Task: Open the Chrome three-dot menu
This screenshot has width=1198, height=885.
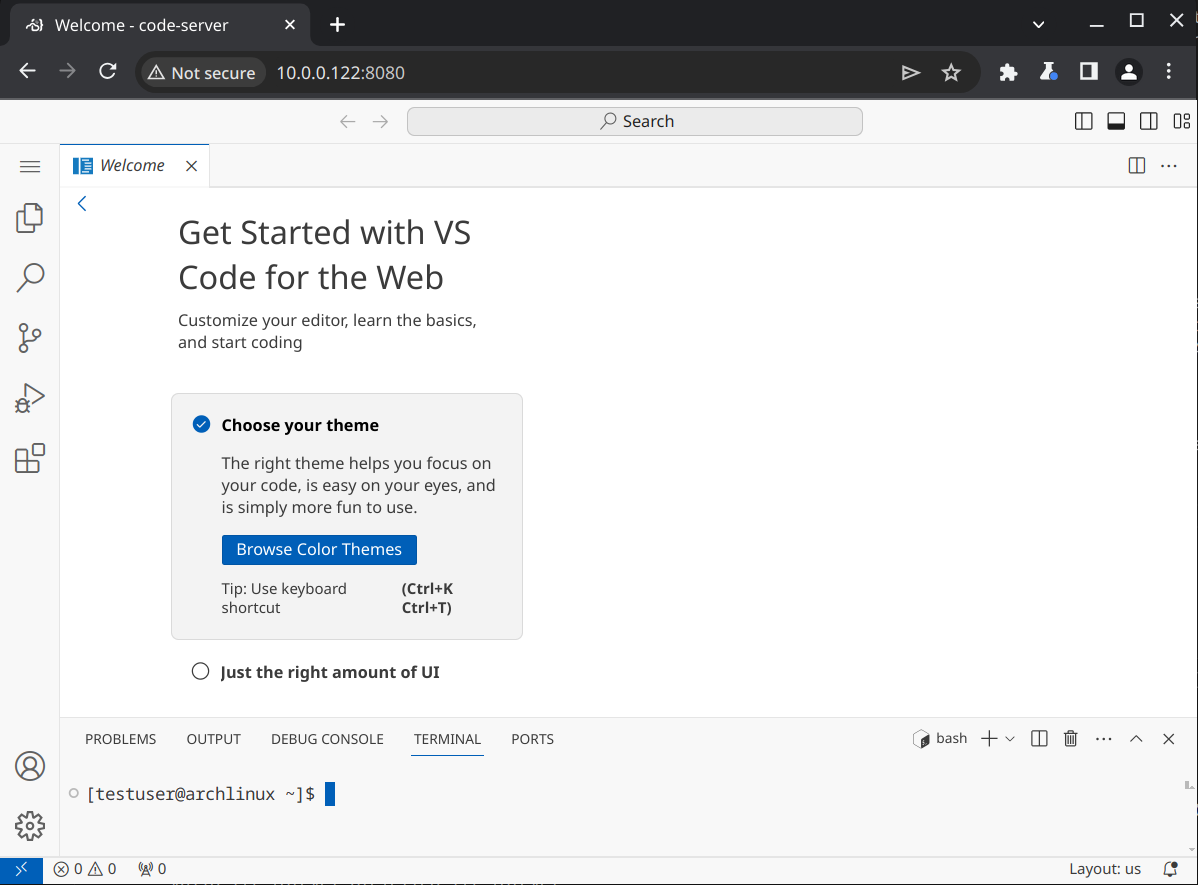Action: pyautogui.click(x=1168, y=73)
